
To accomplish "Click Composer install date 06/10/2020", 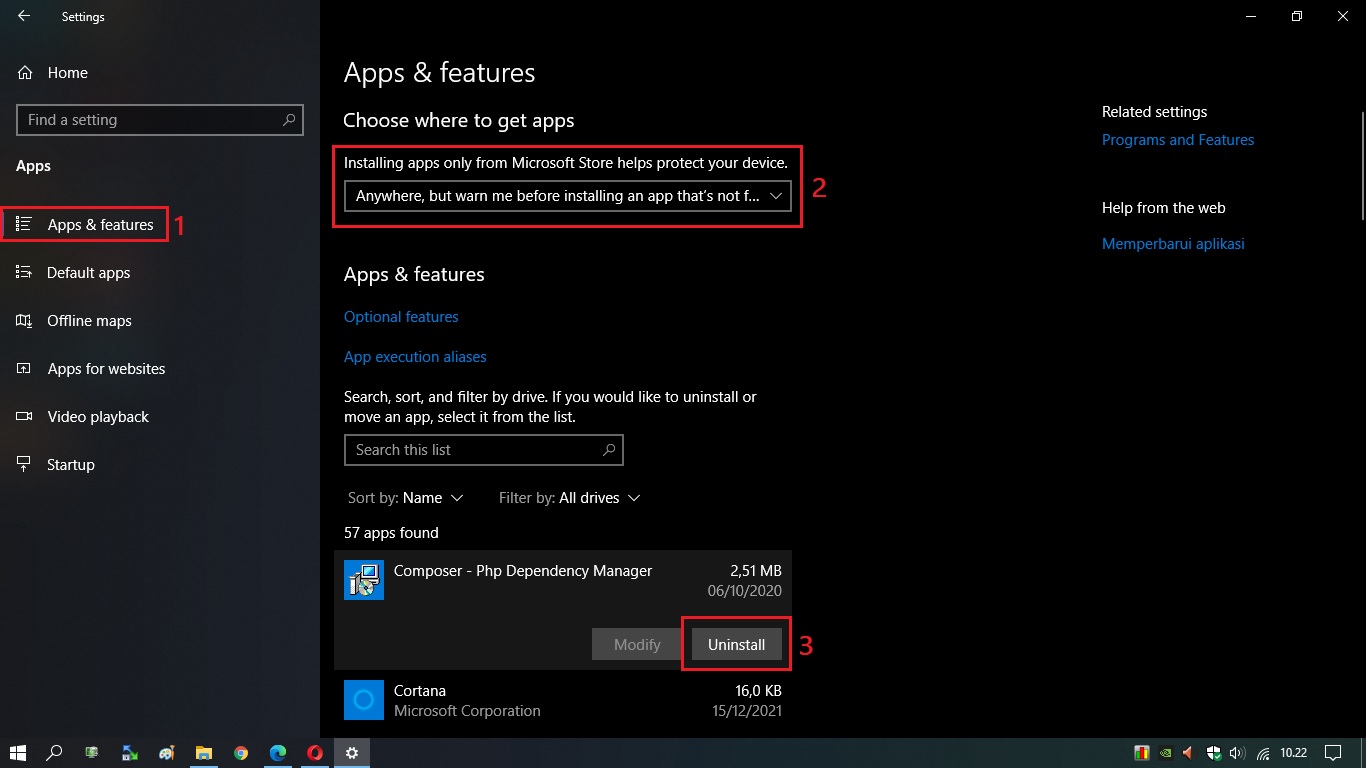I will click(x=745, y=591).
